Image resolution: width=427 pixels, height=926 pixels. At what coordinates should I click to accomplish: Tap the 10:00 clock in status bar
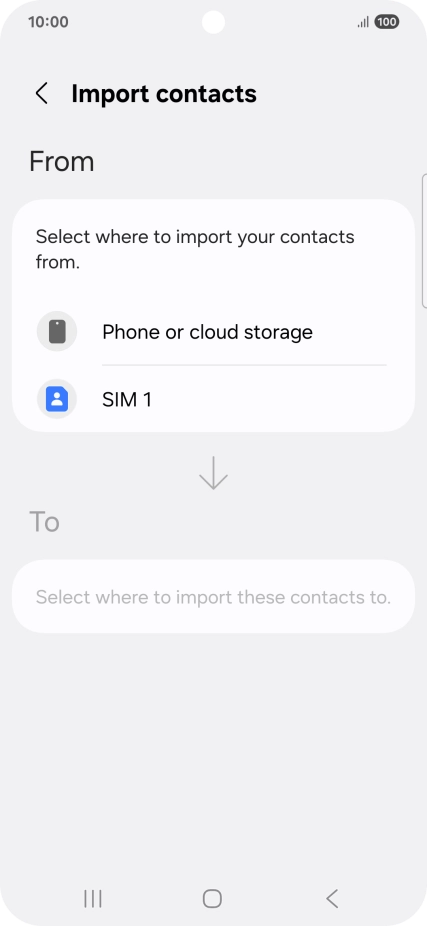[x=48, y=22]
